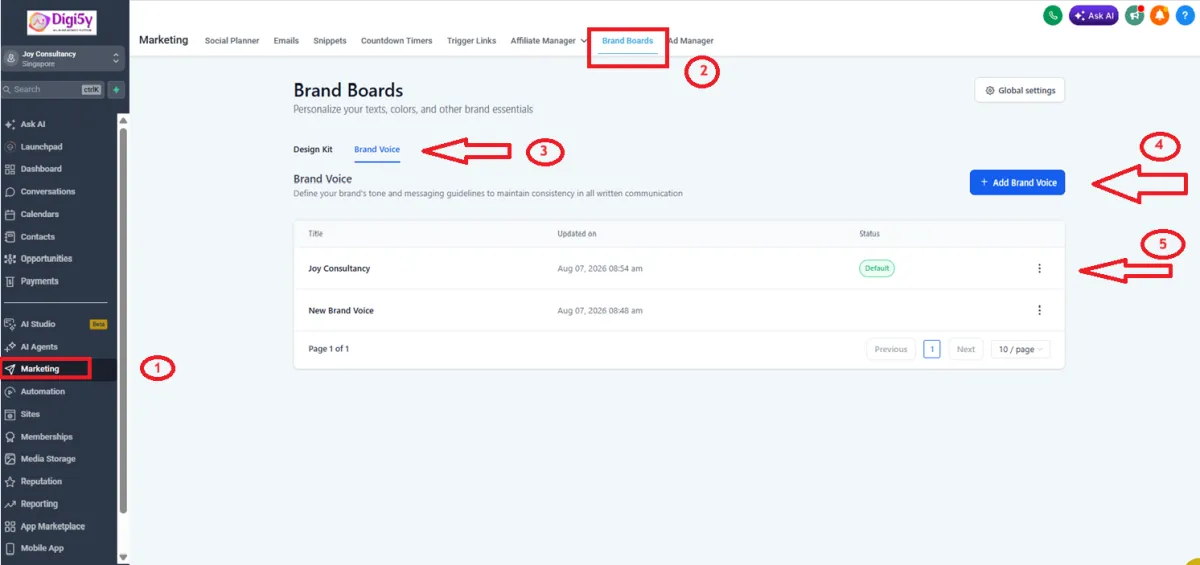Click into the sidebar Search field
Viewport: 1200px width, 565px height.
click(53, 89)
